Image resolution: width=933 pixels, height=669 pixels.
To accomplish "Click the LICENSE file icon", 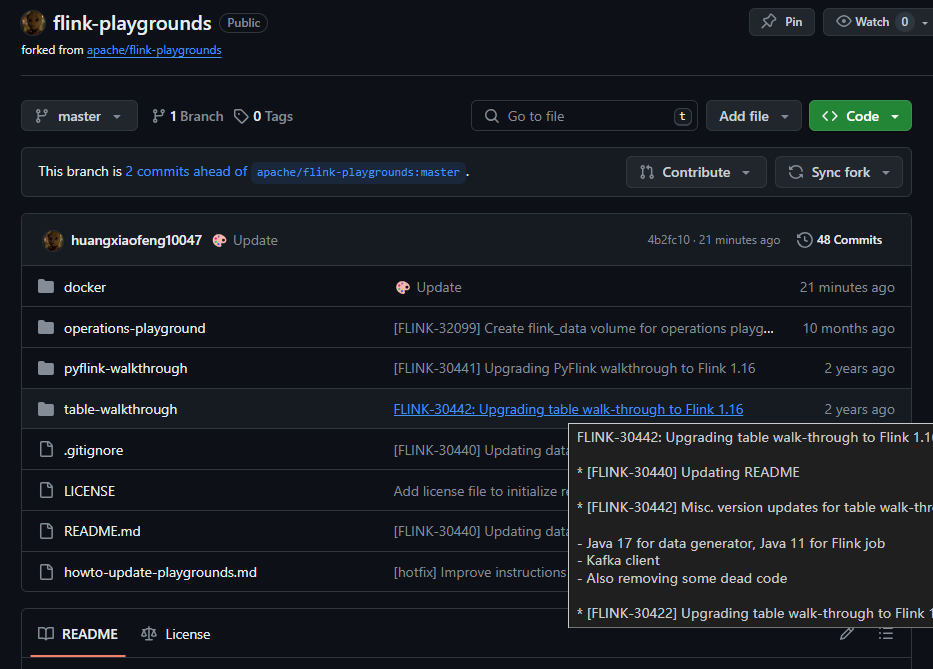I will 46,490.
